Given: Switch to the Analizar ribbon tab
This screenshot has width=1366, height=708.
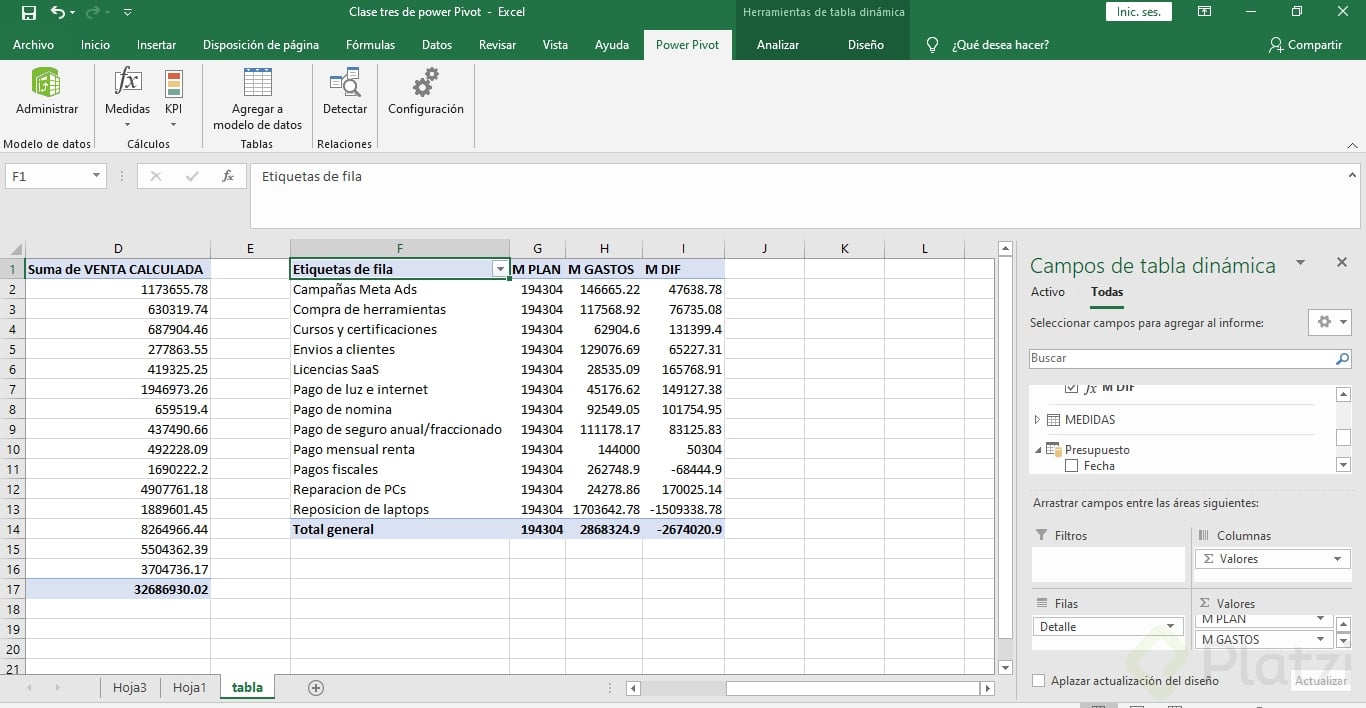Looking at the screenshot, I should tap(777, 45).
